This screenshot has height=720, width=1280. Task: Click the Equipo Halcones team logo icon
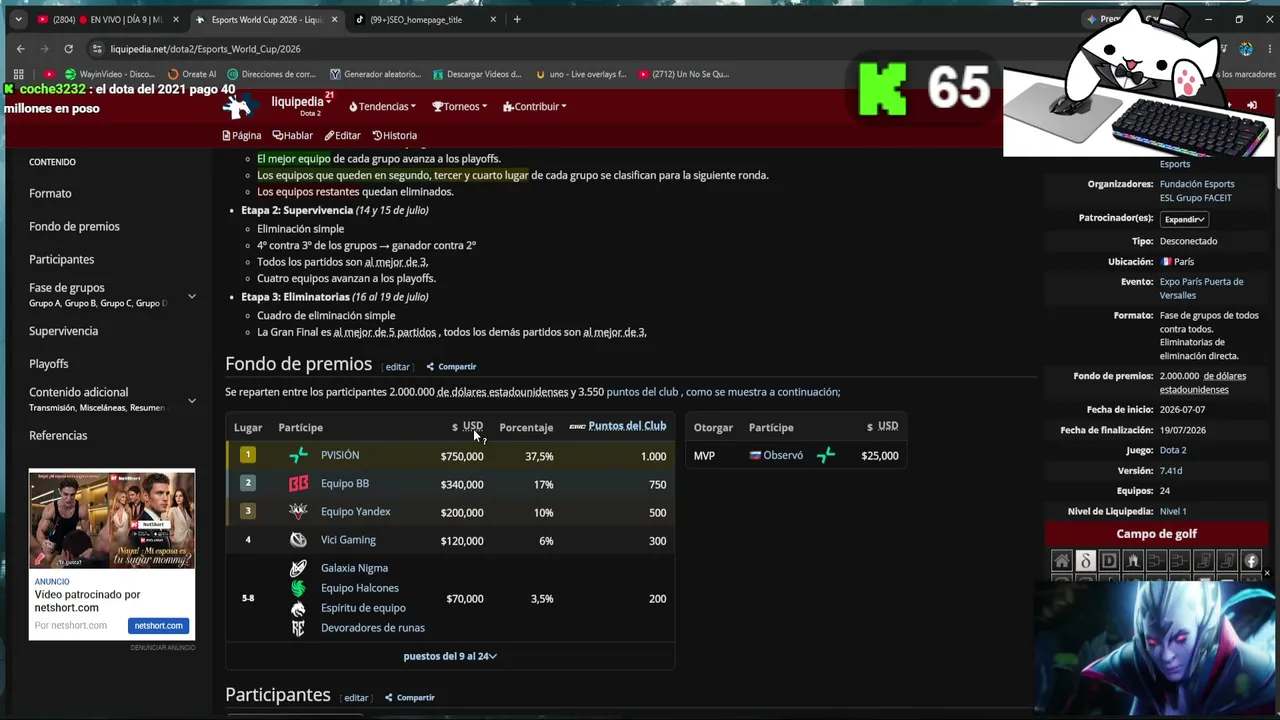tap(298, 588)
